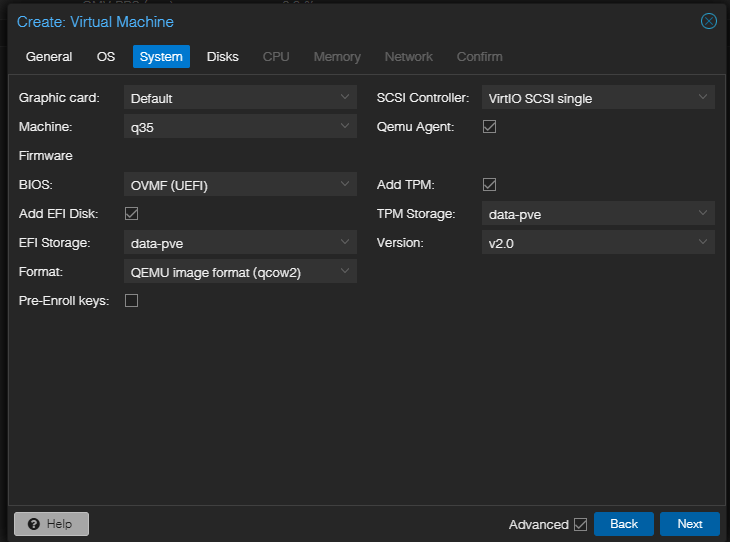Toggle the Advanced options checkbox

[x=581, y=524]
